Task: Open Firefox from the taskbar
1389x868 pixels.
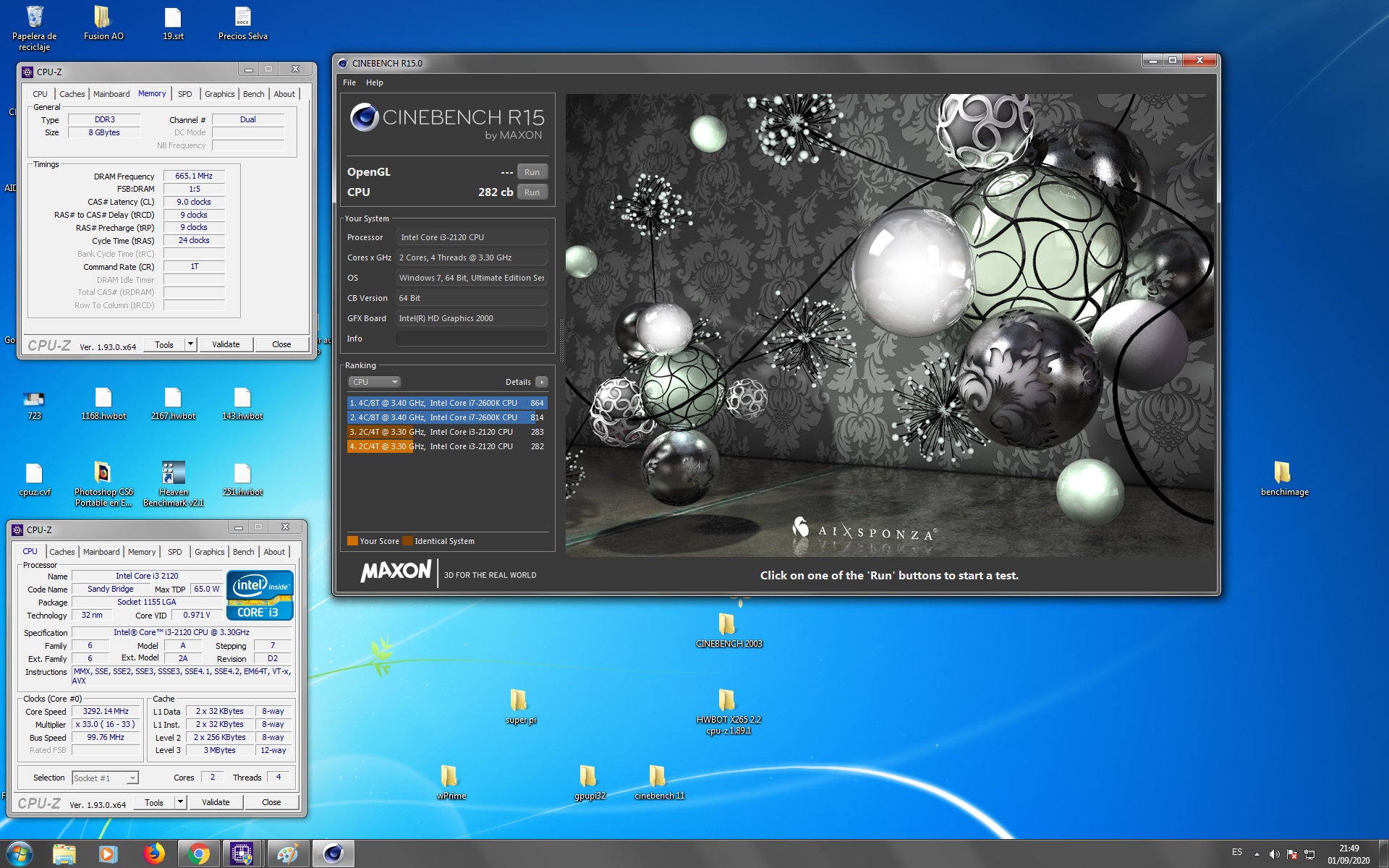Action: coord(153,854)
